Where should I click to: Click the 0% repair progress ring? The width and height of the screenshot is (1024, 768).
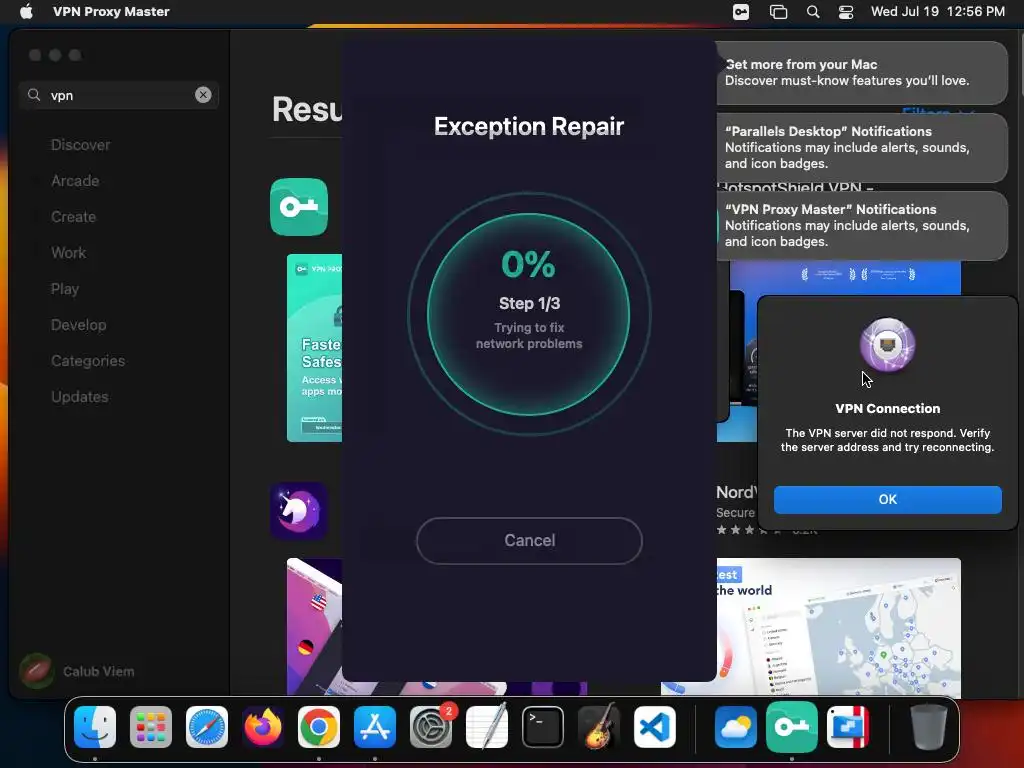click(x=529, y=314)
